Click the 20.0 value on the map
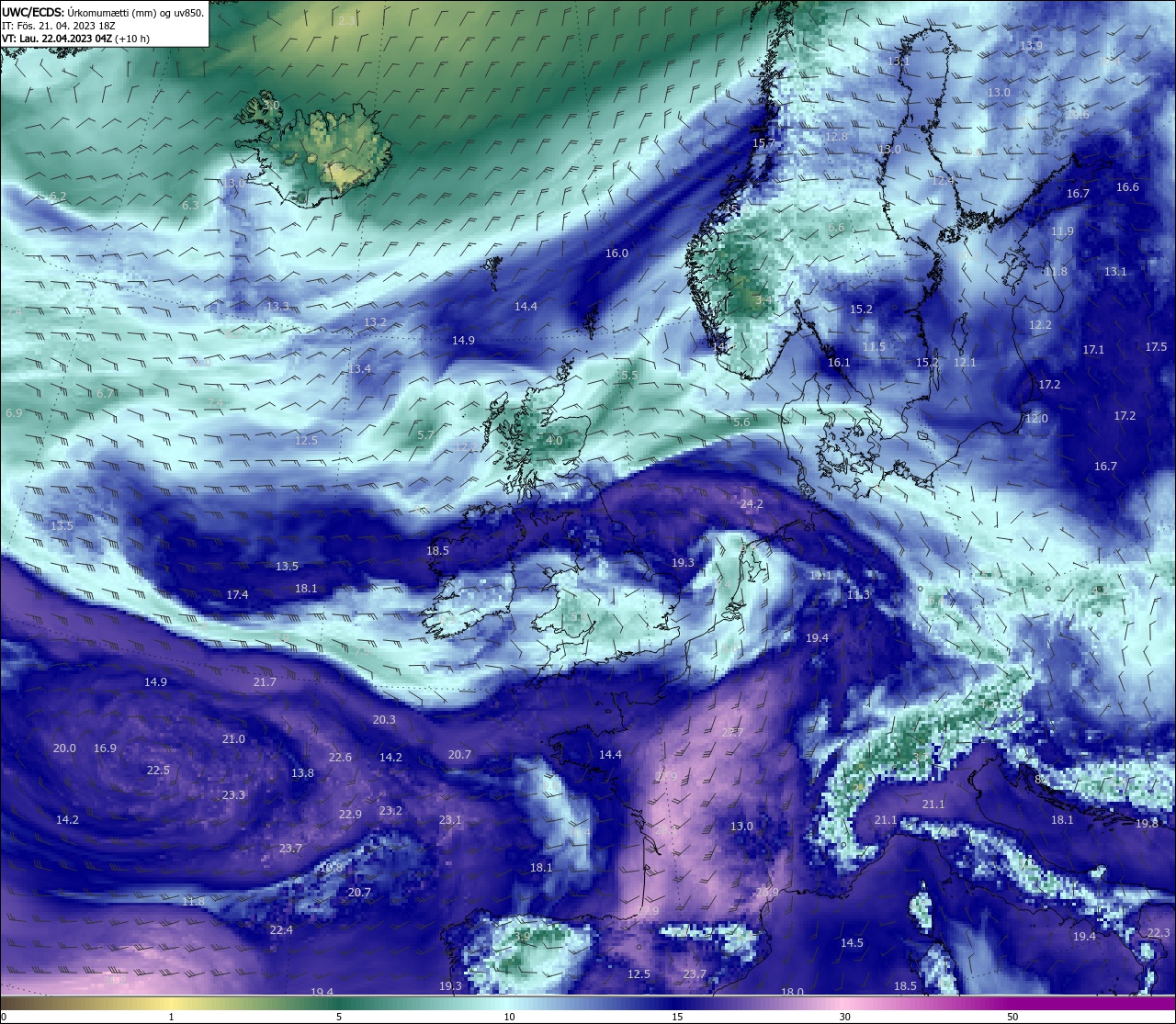This screenshot has height=1024, width=1176. pyautogui.click(x=64, y=748)
